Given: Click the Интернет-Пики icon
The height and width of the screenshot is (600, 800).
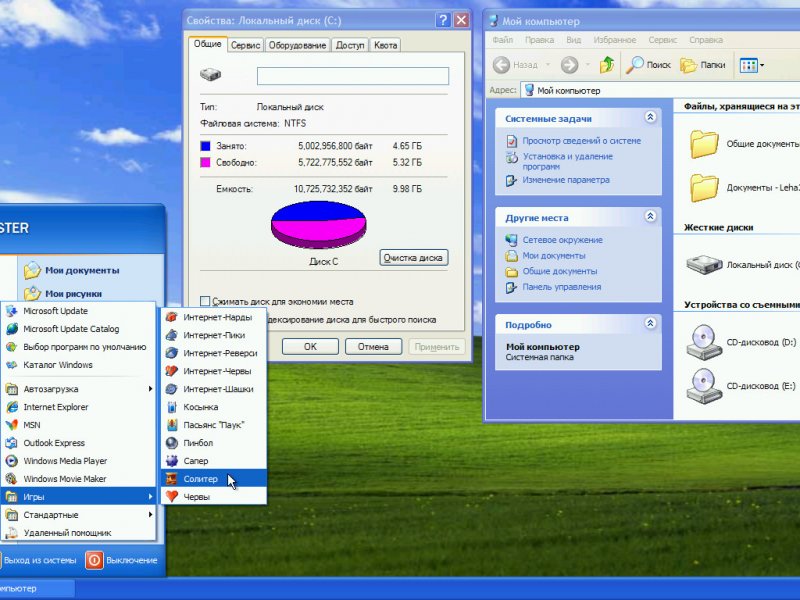Looking at the screenshot, I should coord(172,335).
